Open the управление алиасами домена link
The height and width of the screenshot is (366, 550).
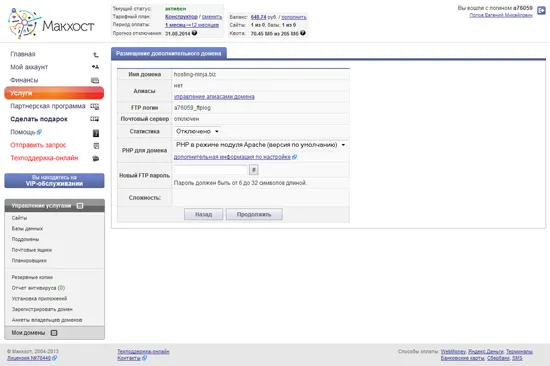[214, 97]
